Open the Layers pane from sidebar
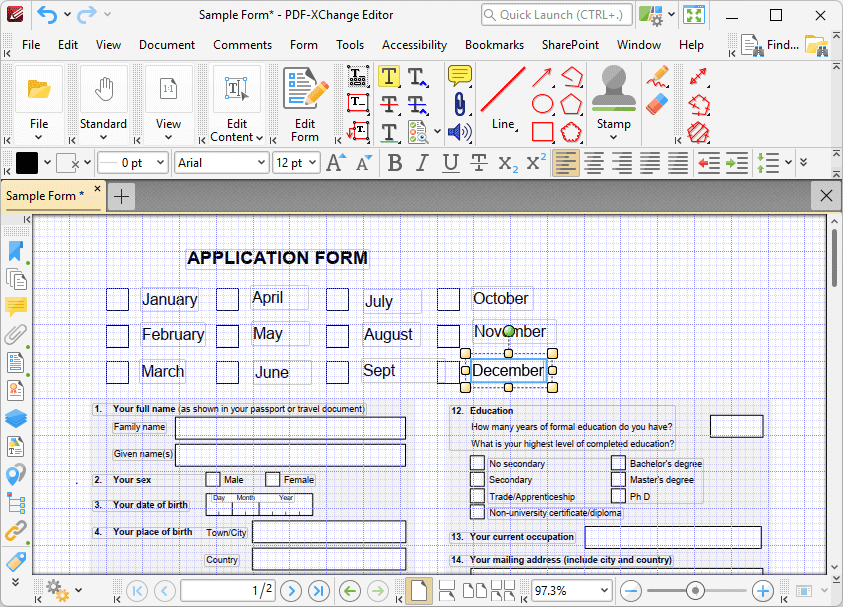843x607 pixels. [16, 418]
